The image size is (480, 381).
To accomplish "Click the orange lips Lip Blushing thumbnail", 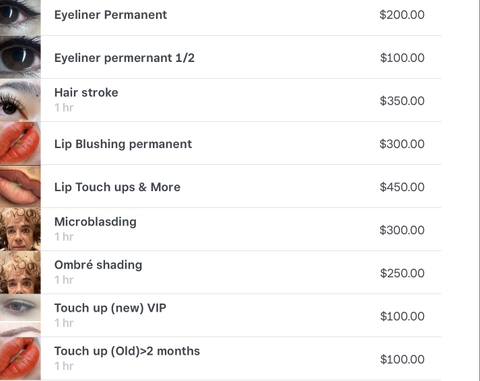I will pos(20,143).
